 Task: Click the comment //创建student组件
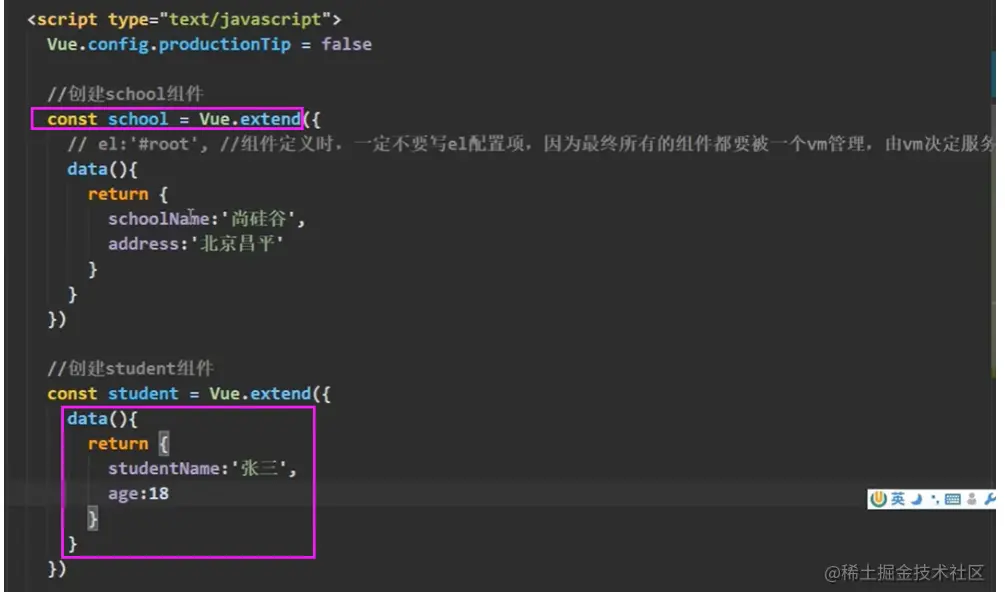coord(130,368)
